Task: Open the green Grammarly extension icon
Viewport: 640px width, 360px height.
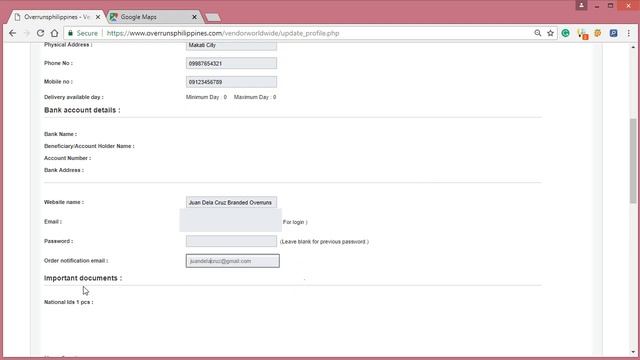Action: tap(565, 33)
